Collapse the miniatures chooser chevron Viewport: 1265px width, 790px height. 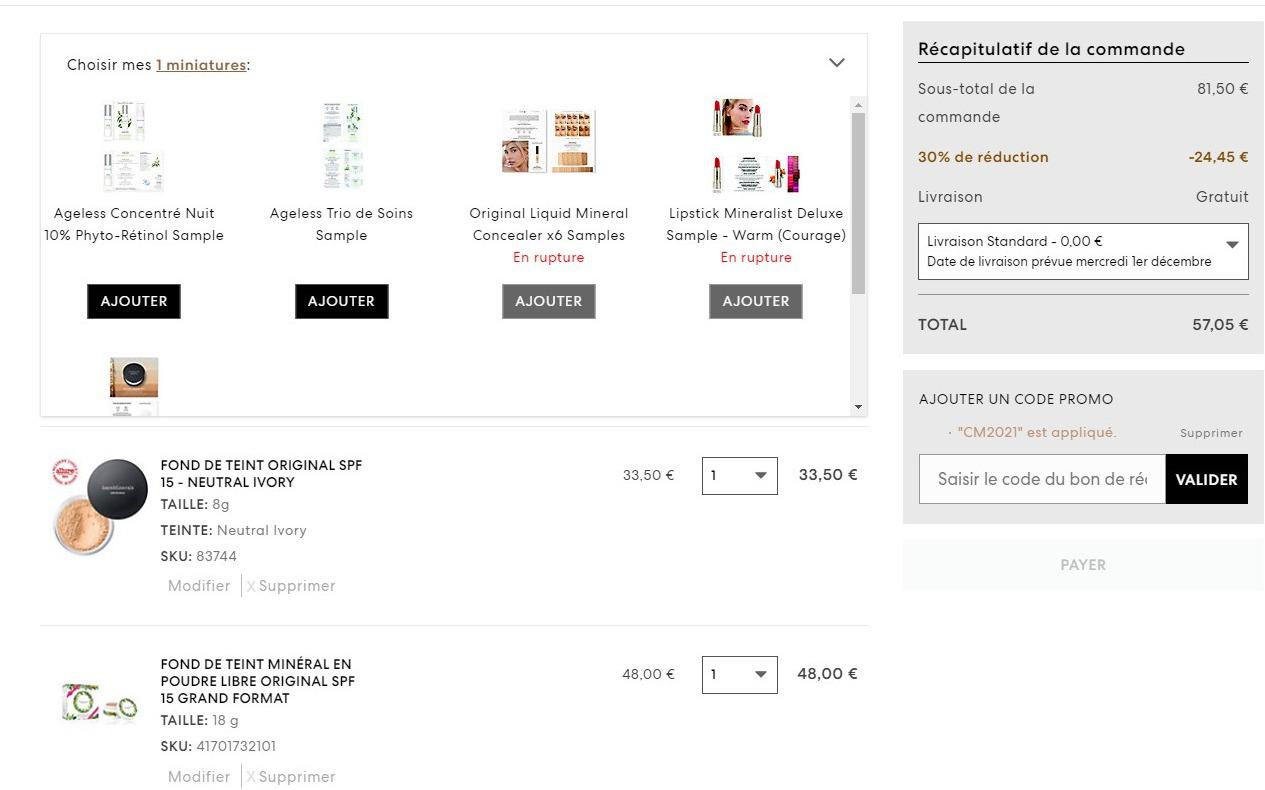[837, 63]
